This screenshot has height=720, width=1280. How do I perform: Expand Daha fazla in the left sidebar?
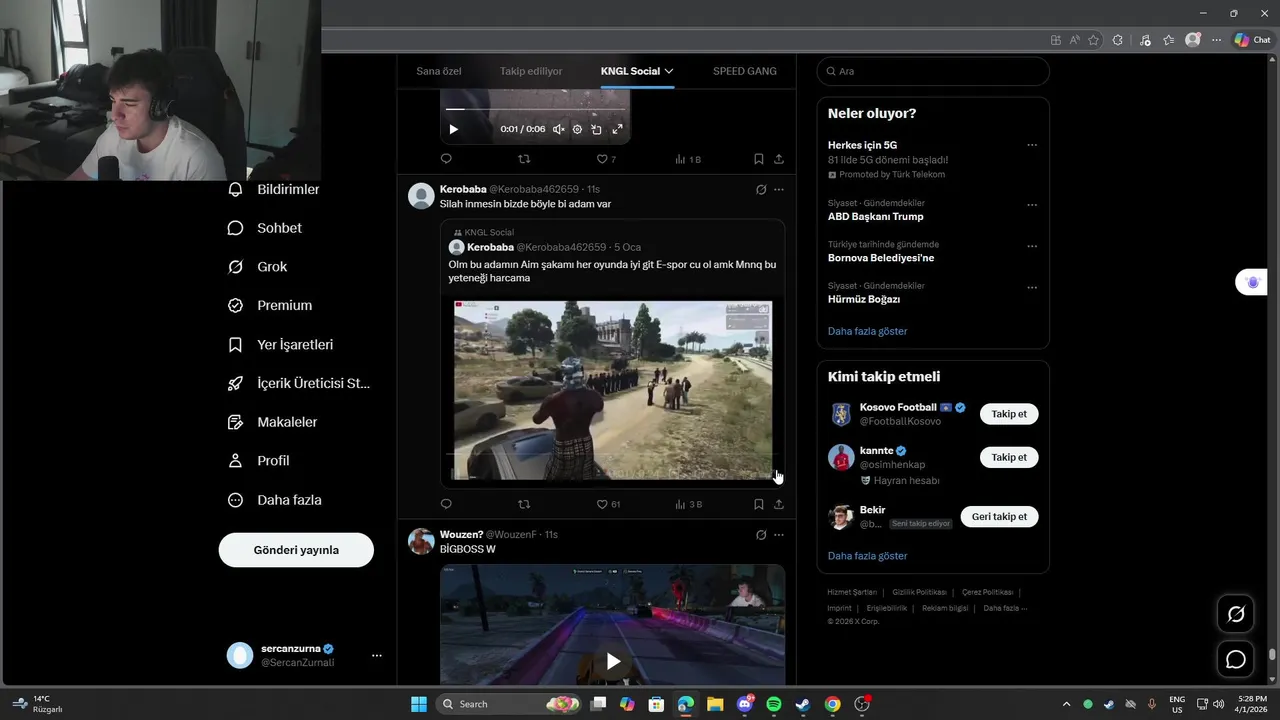275,500
